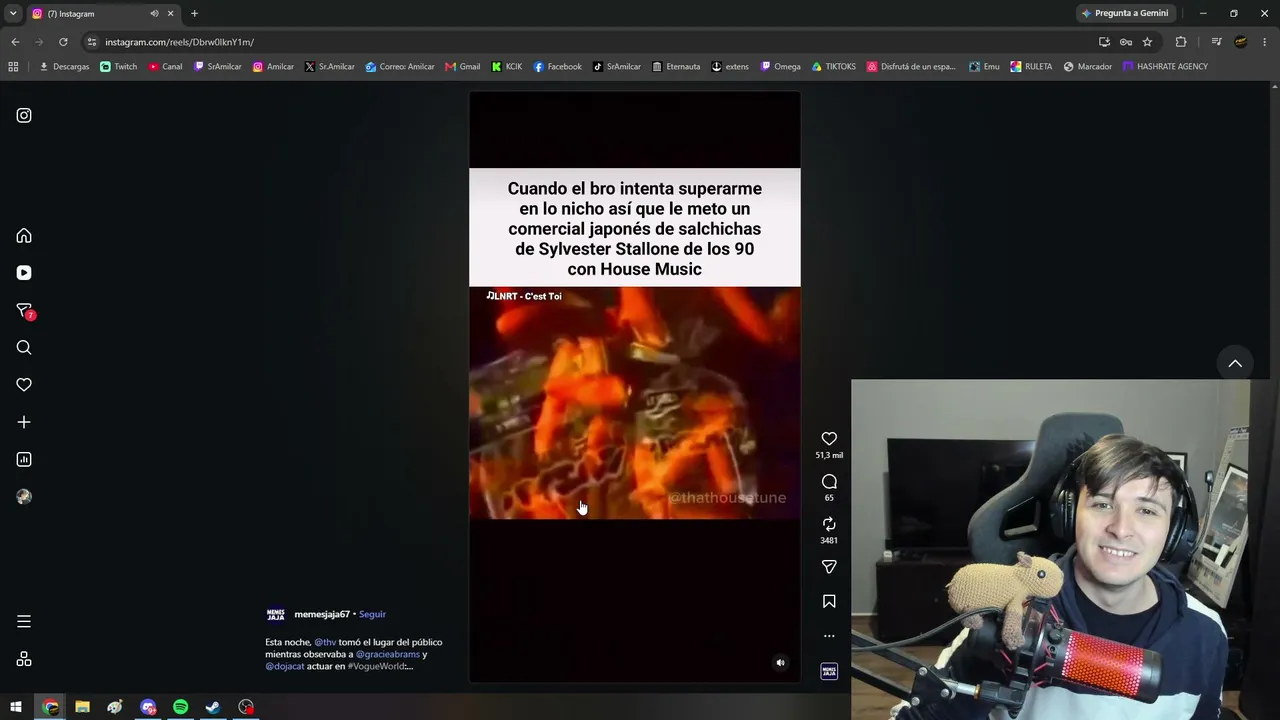Open the Meta apps icon at sidebar bottom
This screenshot has height=720, width=1280.
tap(24, 659)
